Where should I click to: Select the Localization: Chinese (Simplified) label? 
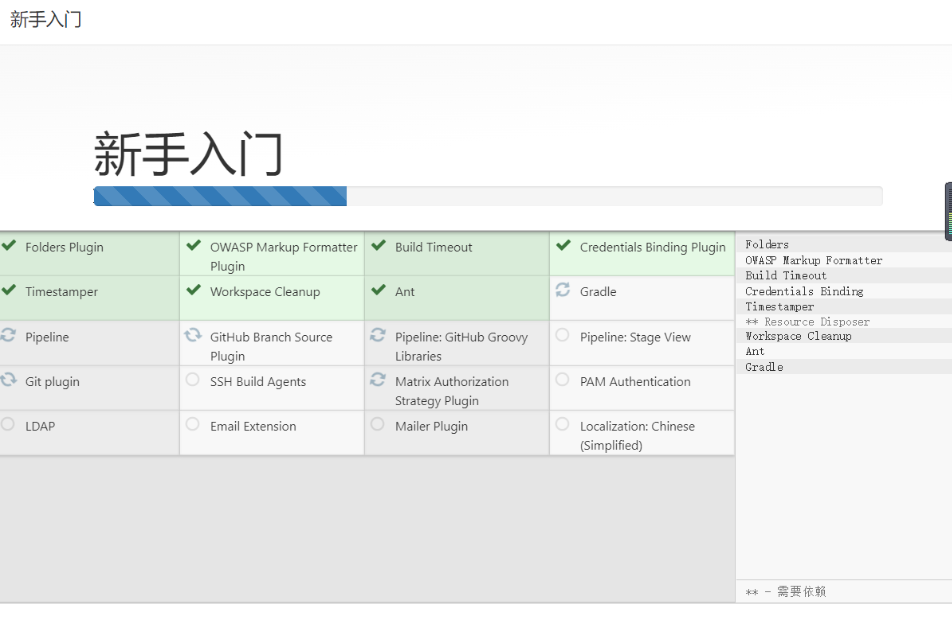click(x=637, y=436)
